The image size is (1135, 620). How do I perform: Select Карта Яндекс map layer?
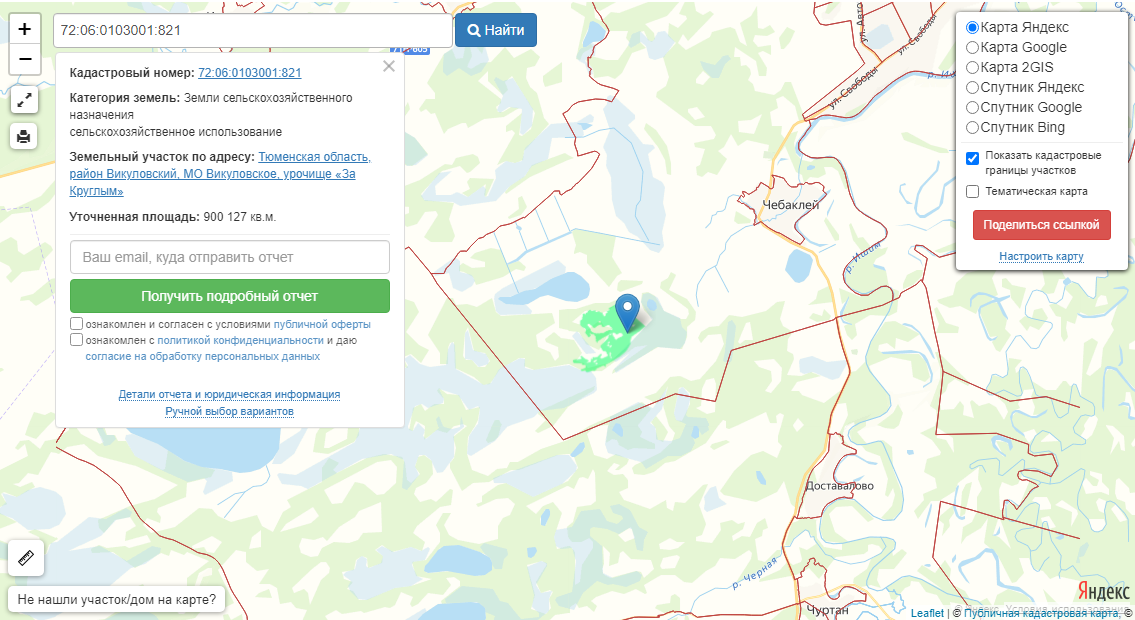(973, 27)
